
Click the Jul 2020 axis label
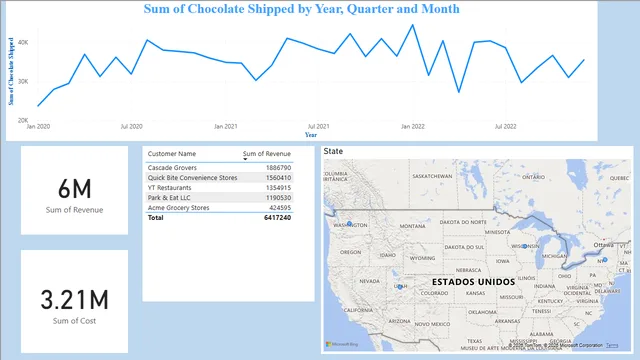(x=131, y=127)
